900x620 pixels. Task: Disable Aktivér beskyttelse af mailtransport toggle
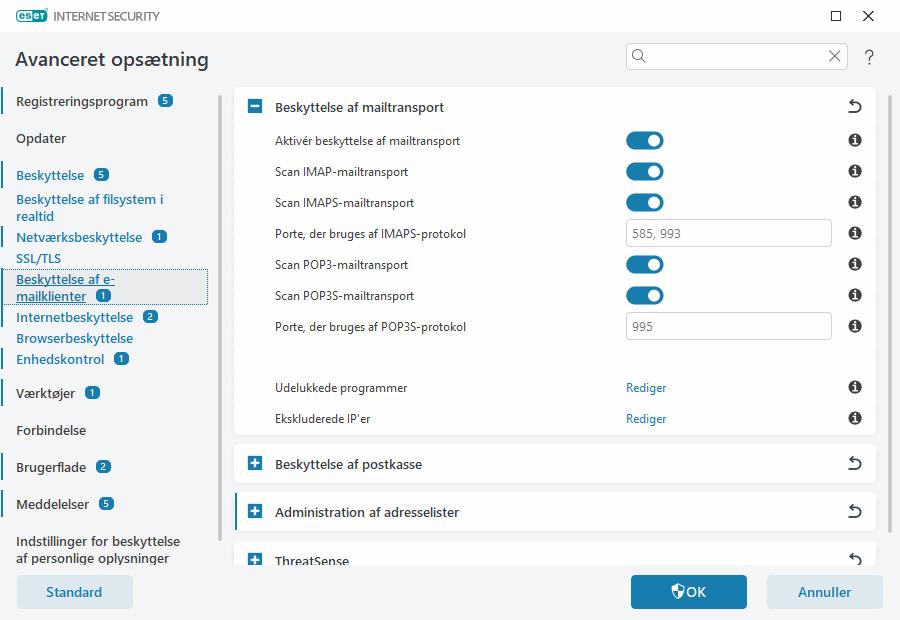(645, 141)
